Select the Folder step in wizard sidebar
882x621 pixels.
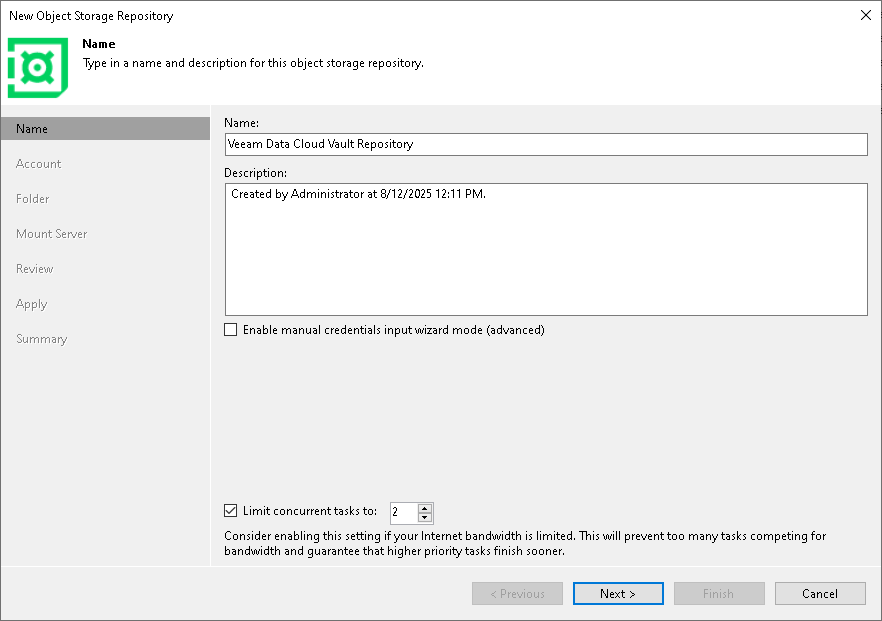tap(33, 199)
